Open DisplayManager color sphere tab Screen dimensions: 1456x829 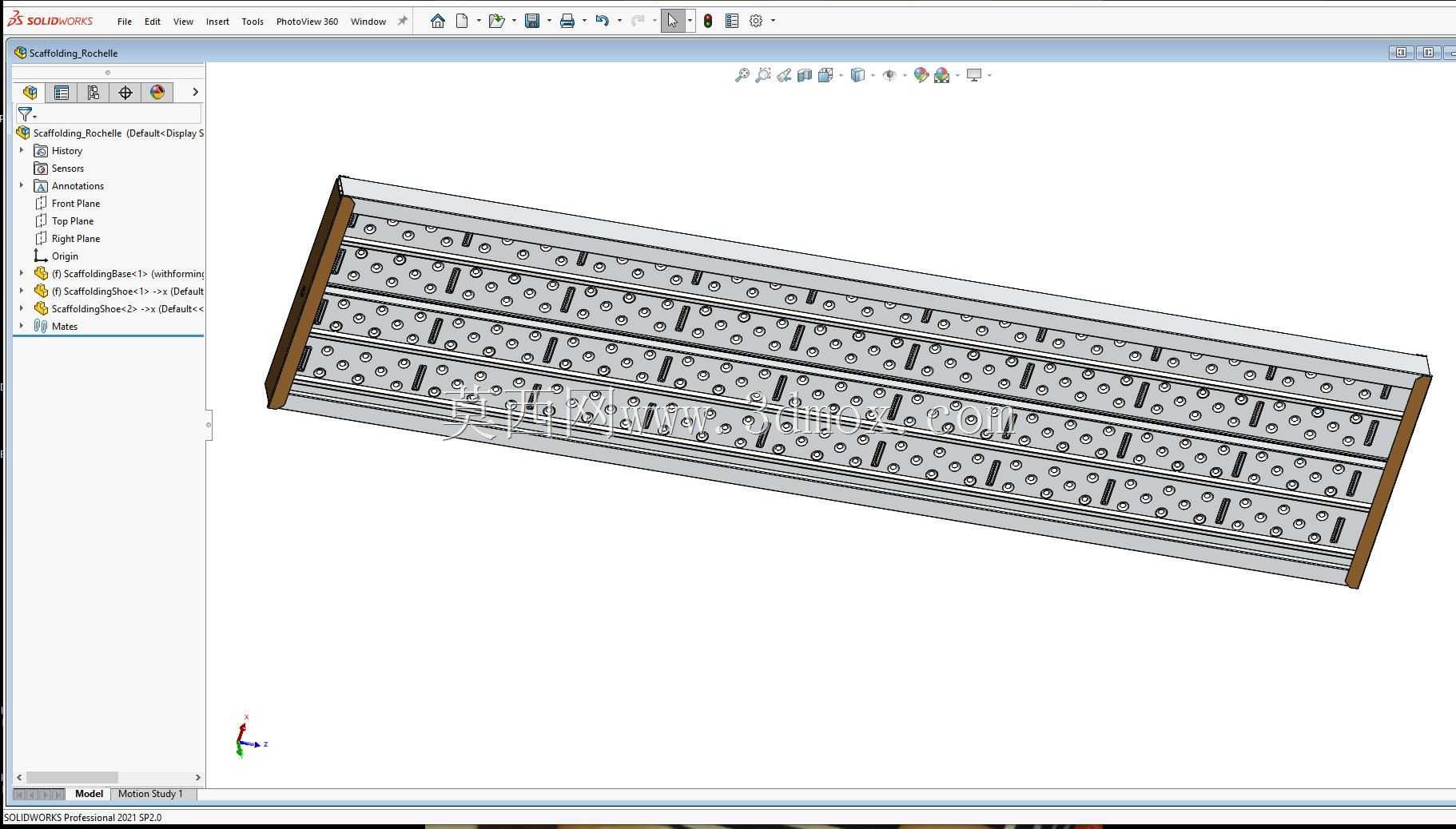[157, 92]
